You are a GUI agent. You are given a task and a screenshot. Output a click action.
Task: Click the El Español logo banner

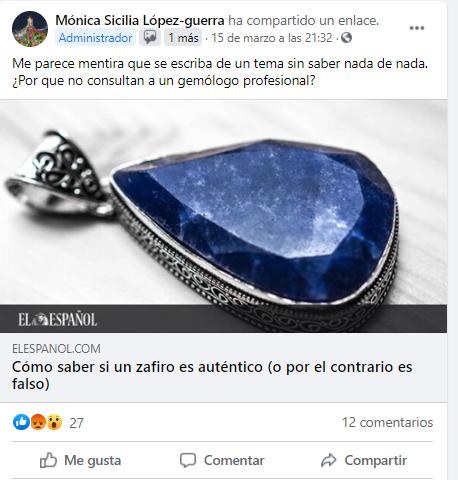58,319
